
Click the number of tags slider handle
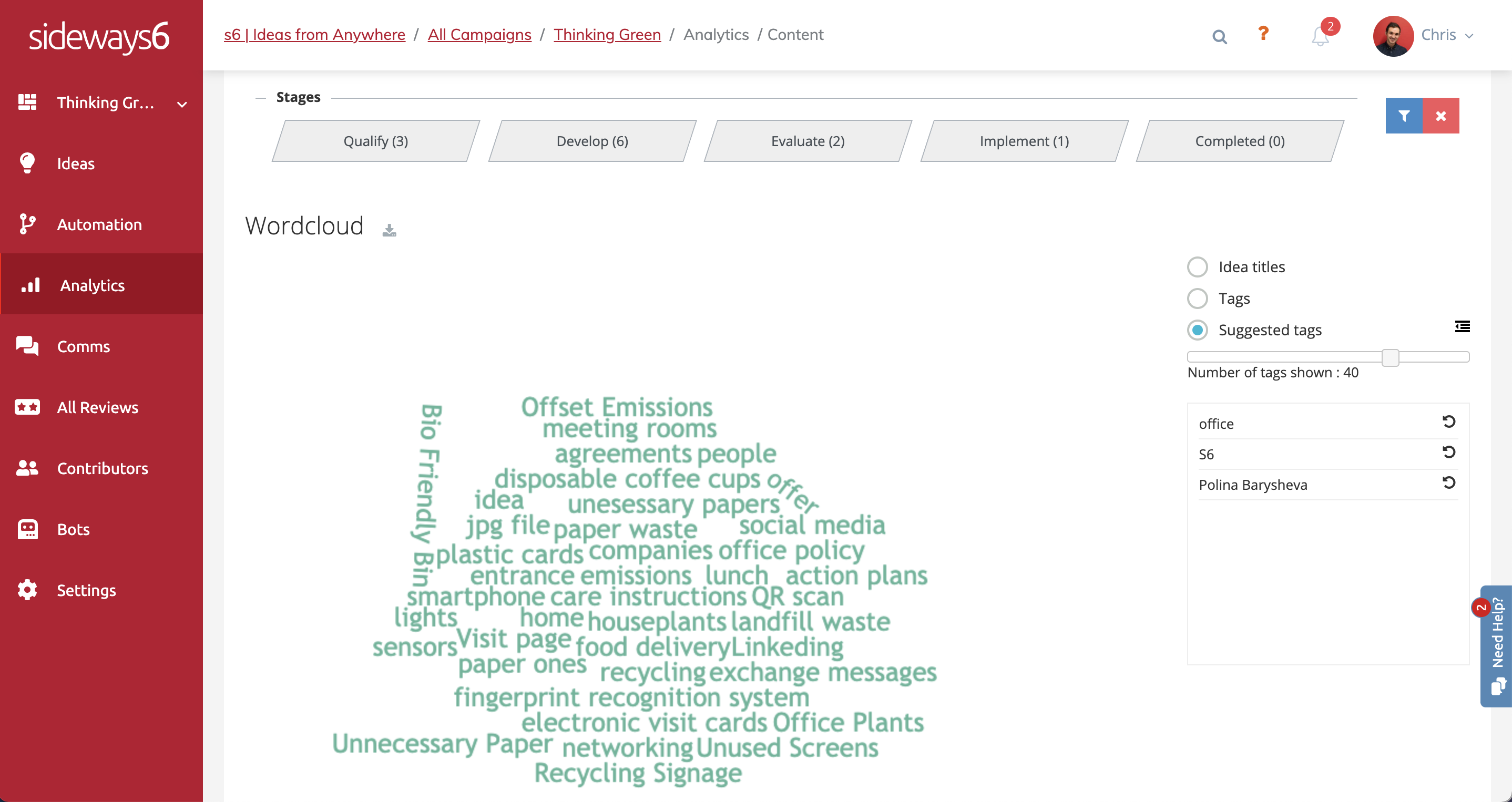tap(1390, 357)
